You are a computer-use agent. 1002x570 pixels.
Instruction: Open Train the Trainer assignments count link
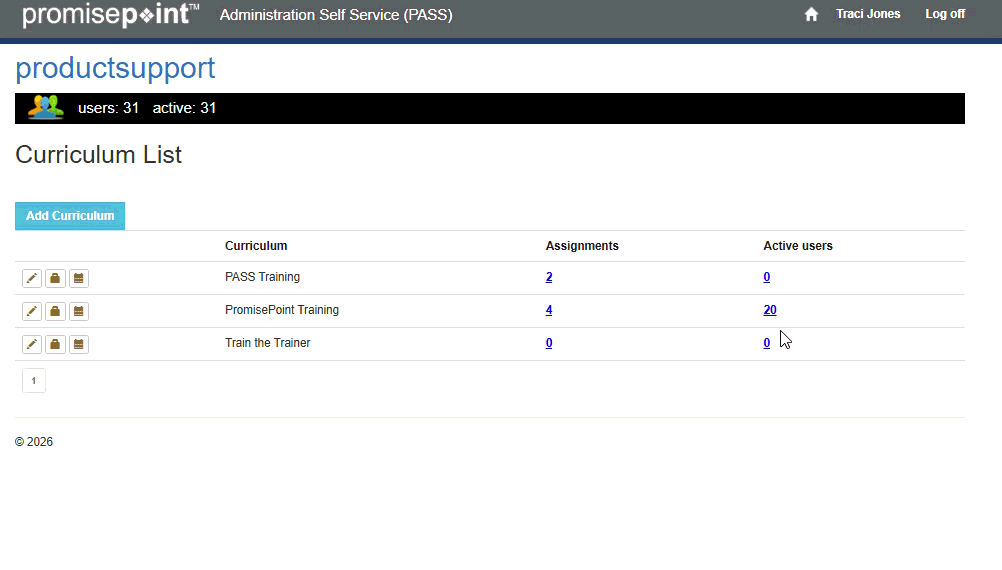[549, 343]
